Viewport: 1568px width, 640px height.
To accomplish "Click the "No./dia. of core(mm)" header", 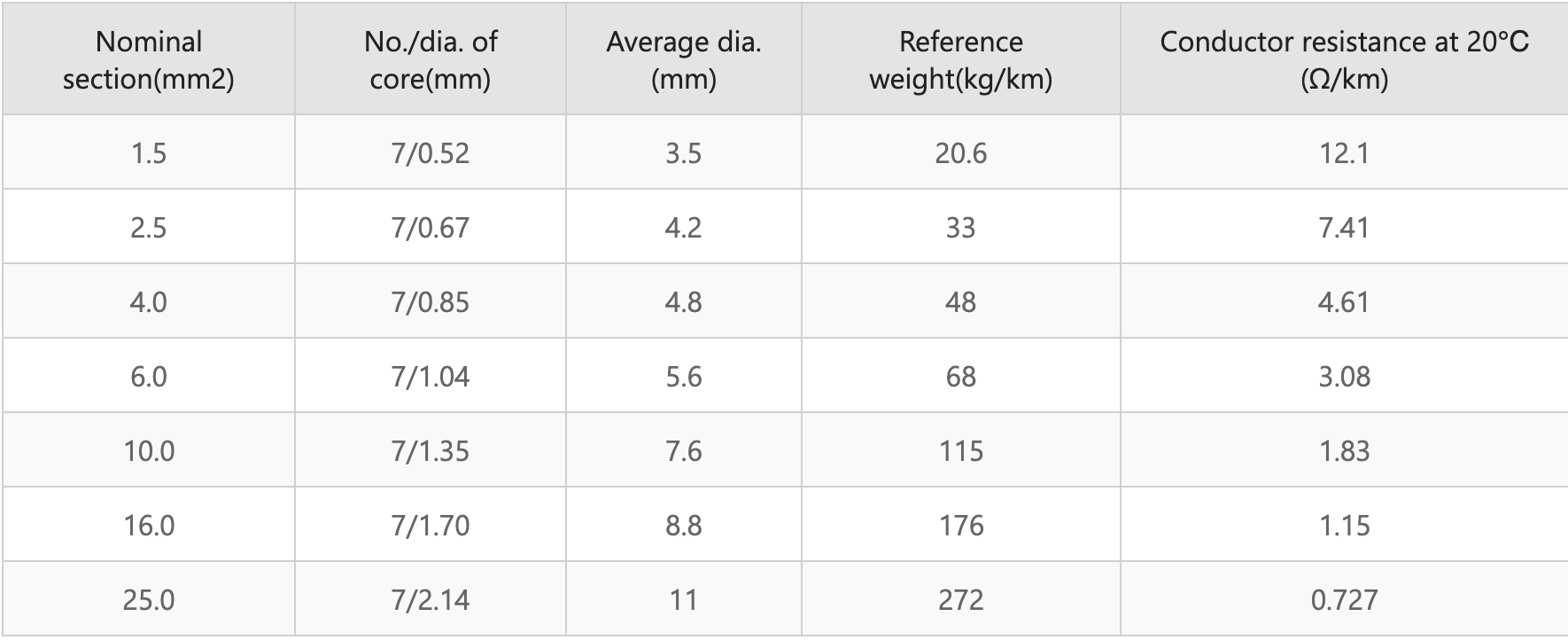I will point(431,60).
